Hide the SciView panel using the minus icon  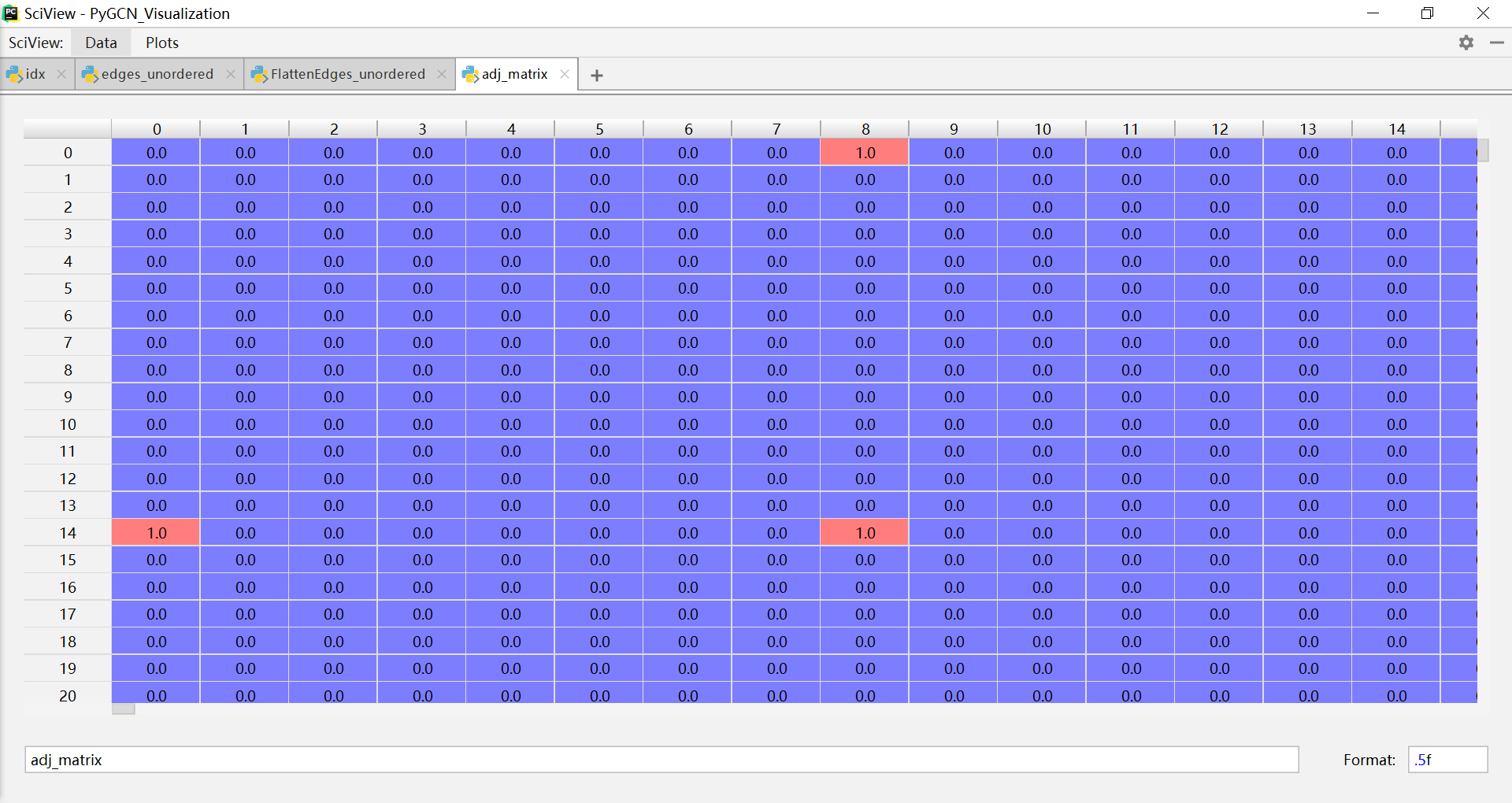tap(1496, 43)
